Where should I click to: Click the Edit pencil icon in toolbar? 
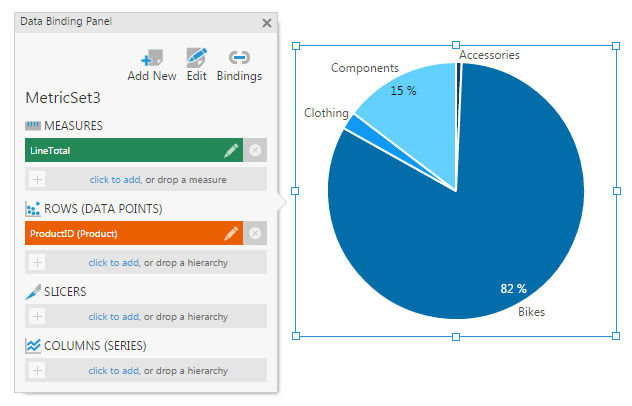click(x=197, y=58)
